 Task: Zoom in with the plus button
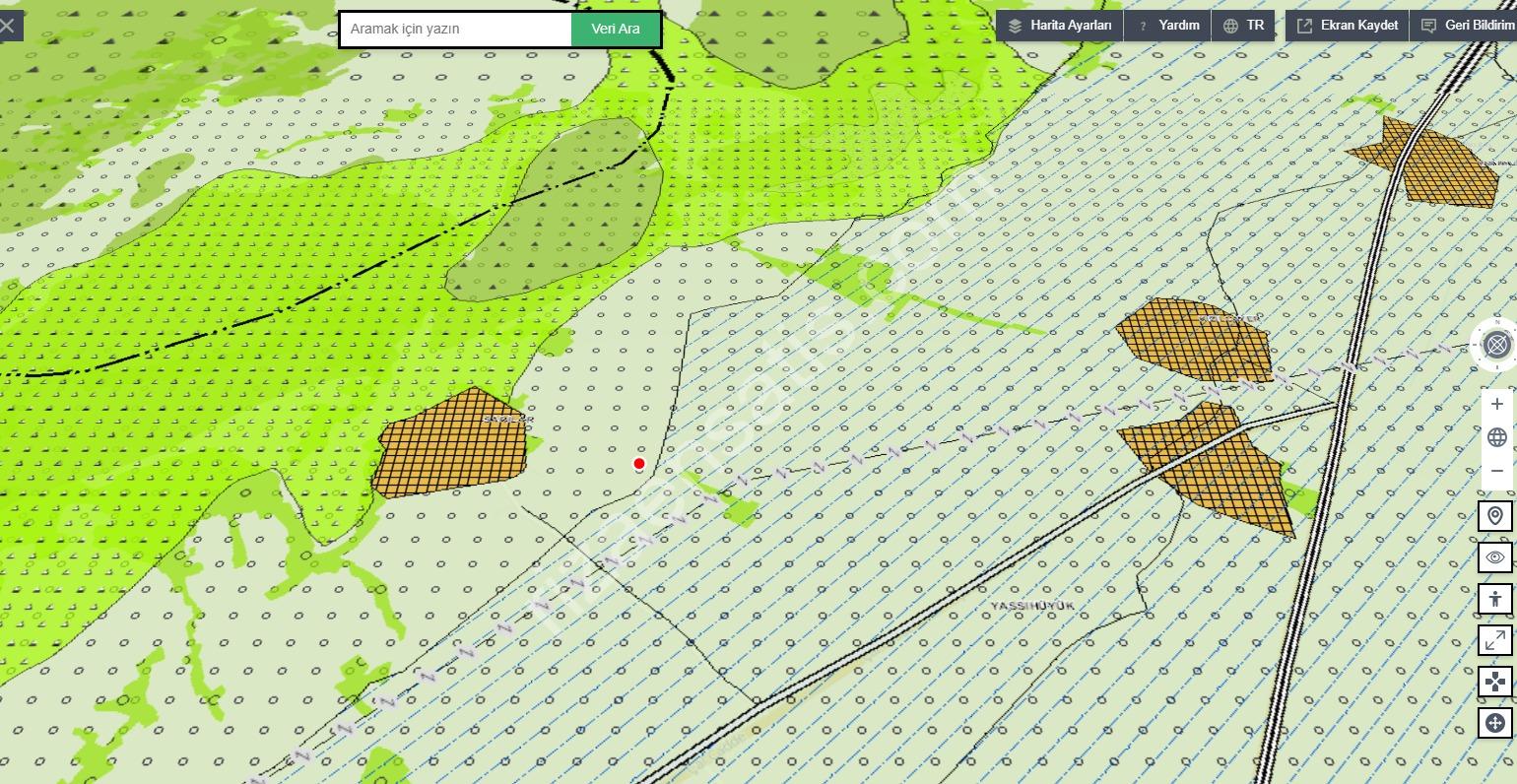pos(1496,405)
